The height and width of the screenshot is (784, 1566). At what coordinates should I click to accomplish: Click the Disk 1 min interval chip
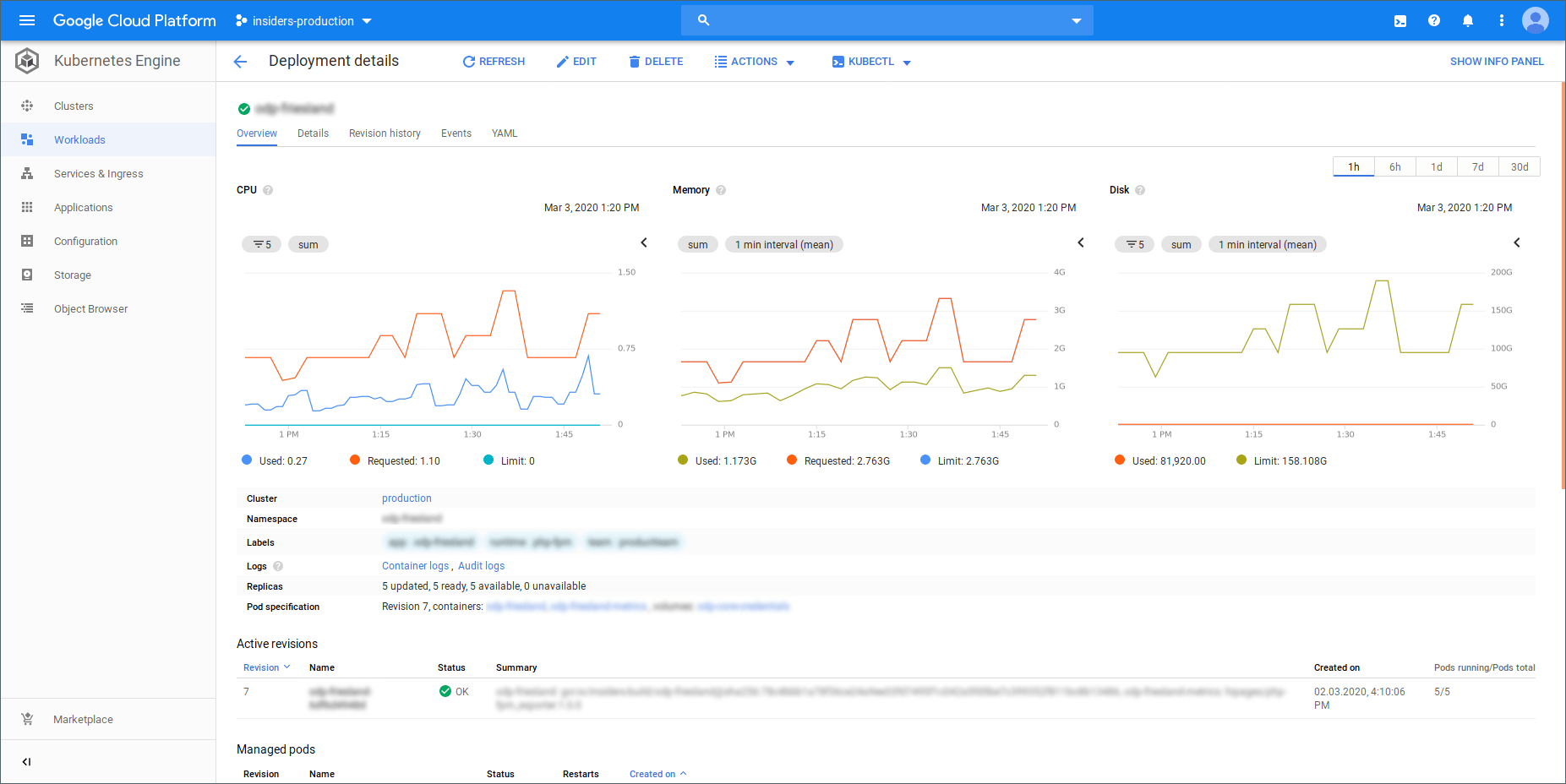[1268, 244]
